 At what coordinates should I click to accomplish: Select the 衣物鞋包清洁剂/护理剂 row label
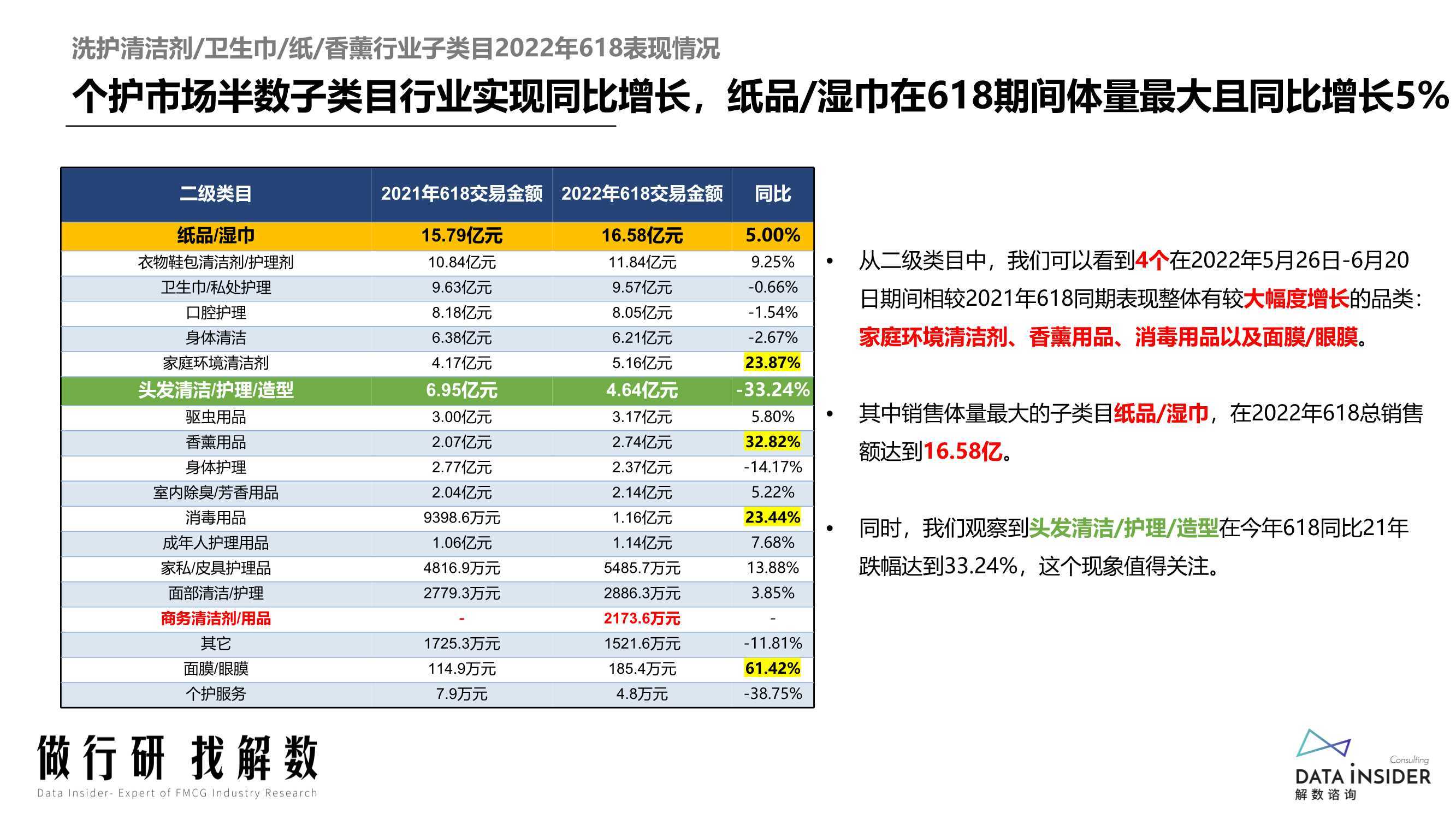tap(216, 262)
